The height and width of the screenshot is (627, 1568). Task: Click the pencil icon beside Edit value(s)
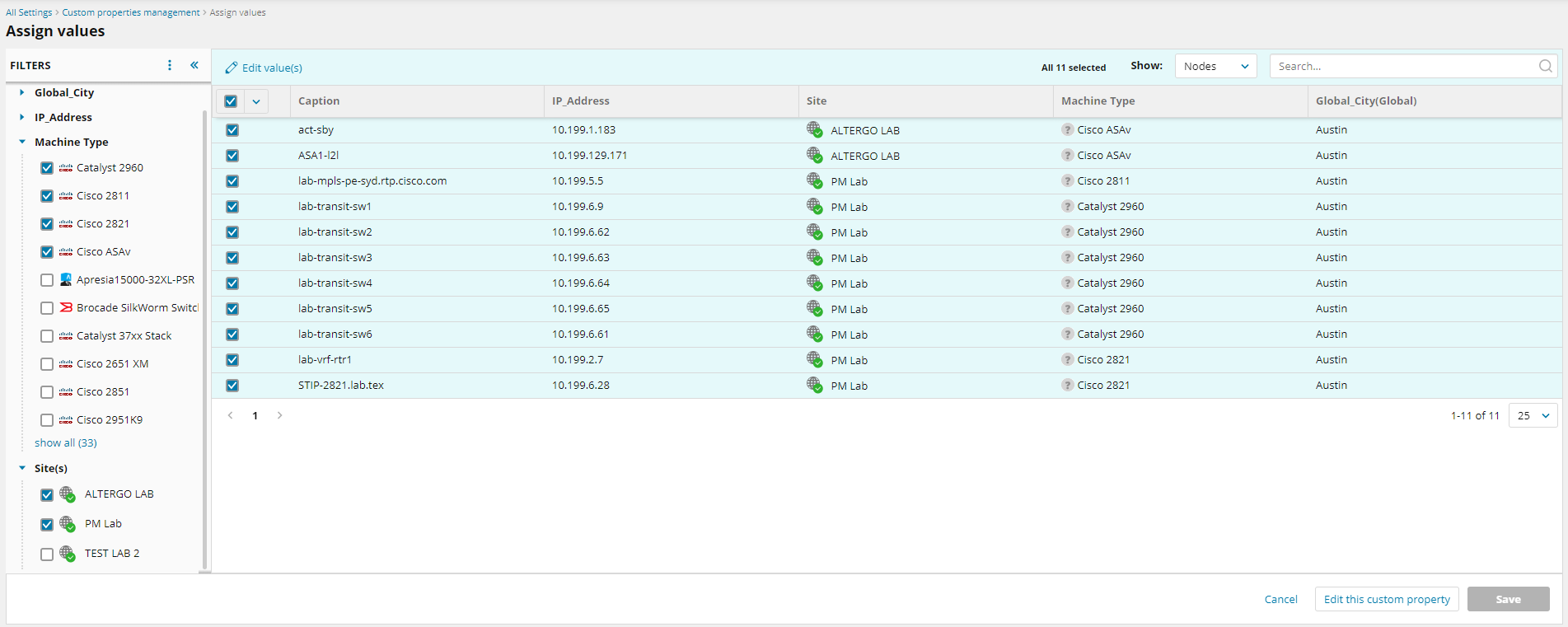232,68
